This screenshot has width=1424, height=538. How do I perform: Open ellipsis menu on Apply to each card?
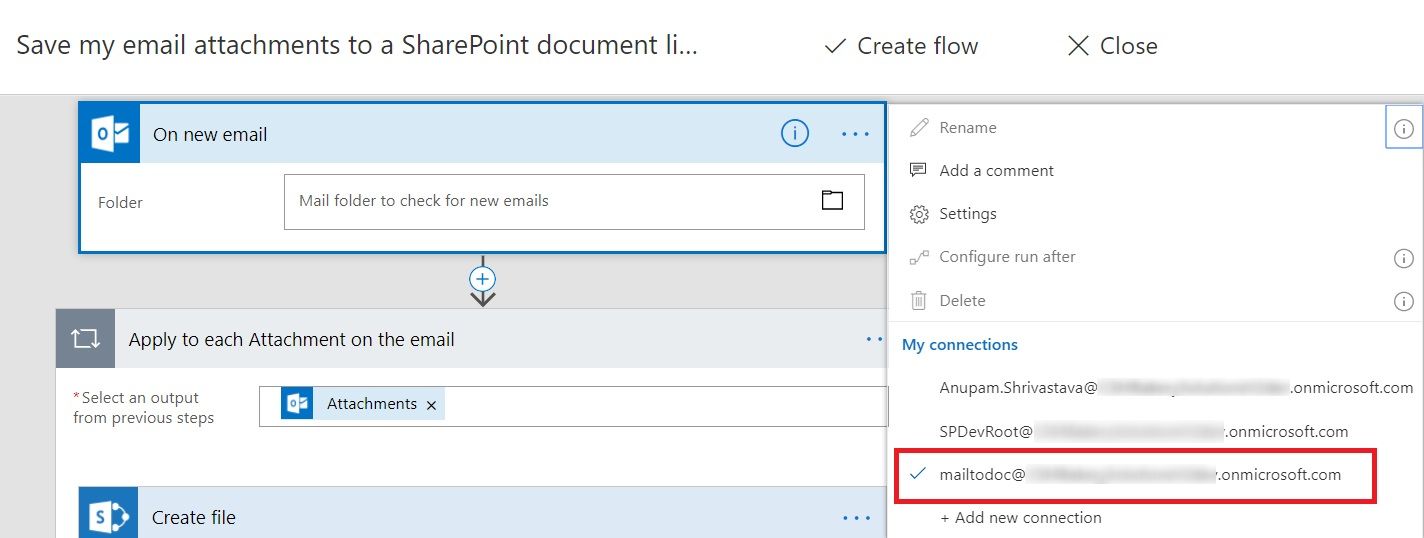pyautogui.click(x=876, y=340)
